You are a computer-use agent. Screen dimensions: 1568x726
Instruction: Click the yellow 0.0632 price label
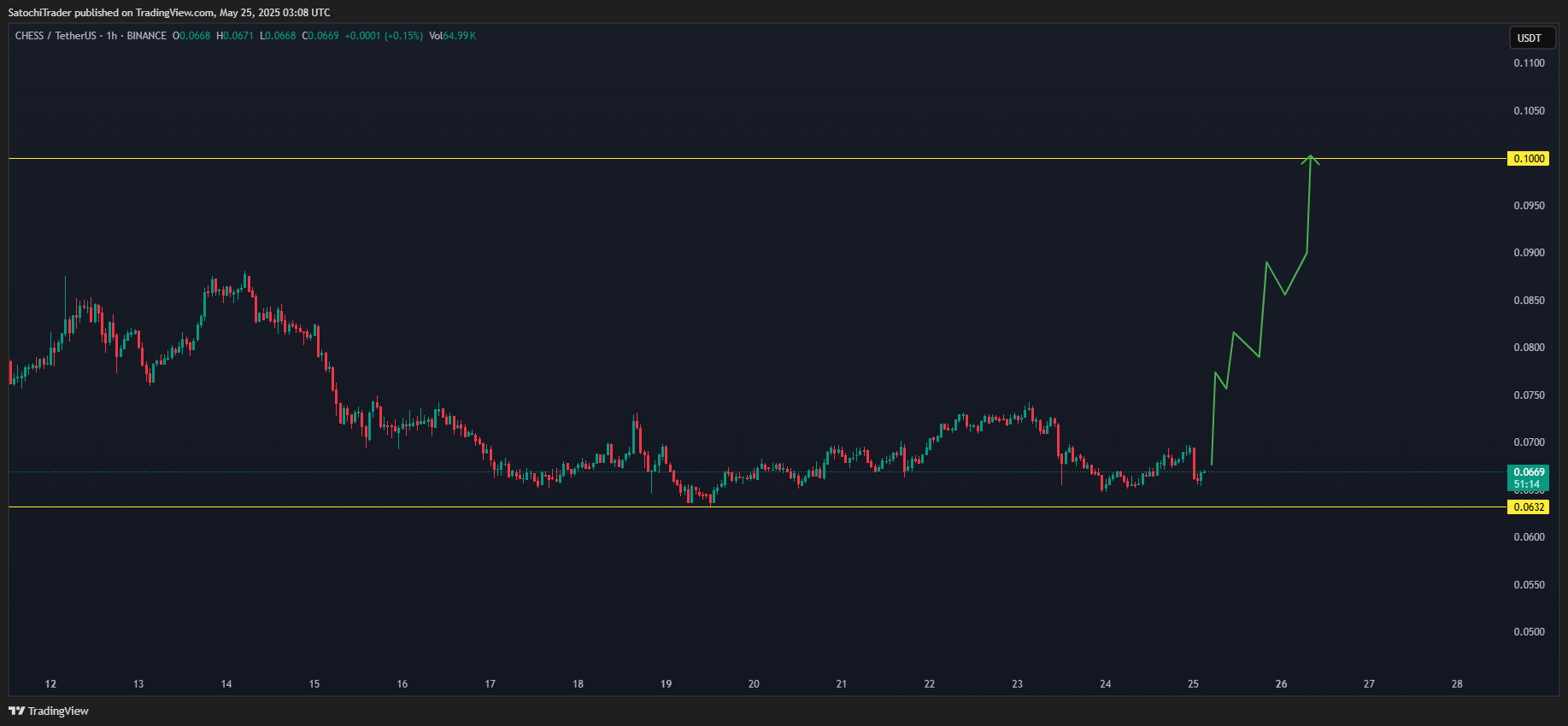[x=1529, y=507]
